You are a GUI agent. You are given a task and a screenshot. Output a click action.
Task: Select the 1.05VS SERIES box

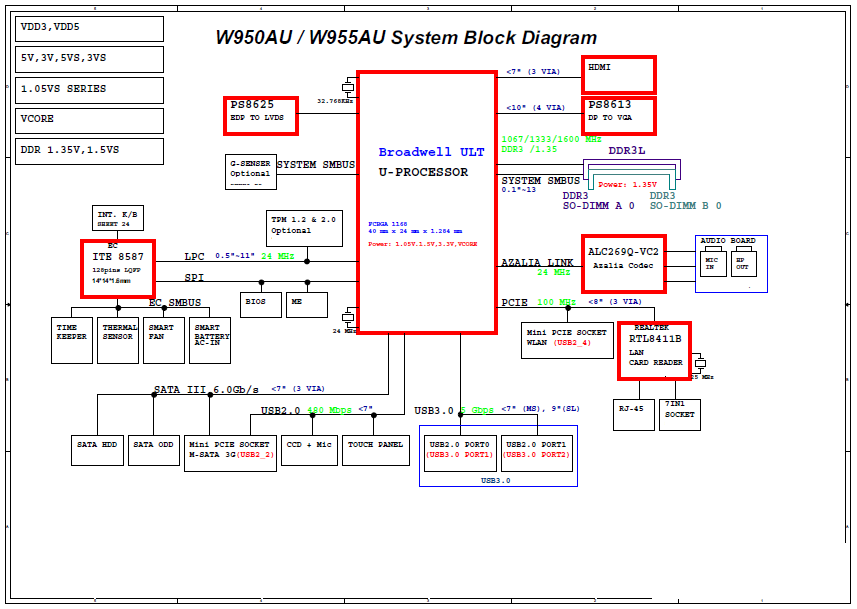pos(89,90)
